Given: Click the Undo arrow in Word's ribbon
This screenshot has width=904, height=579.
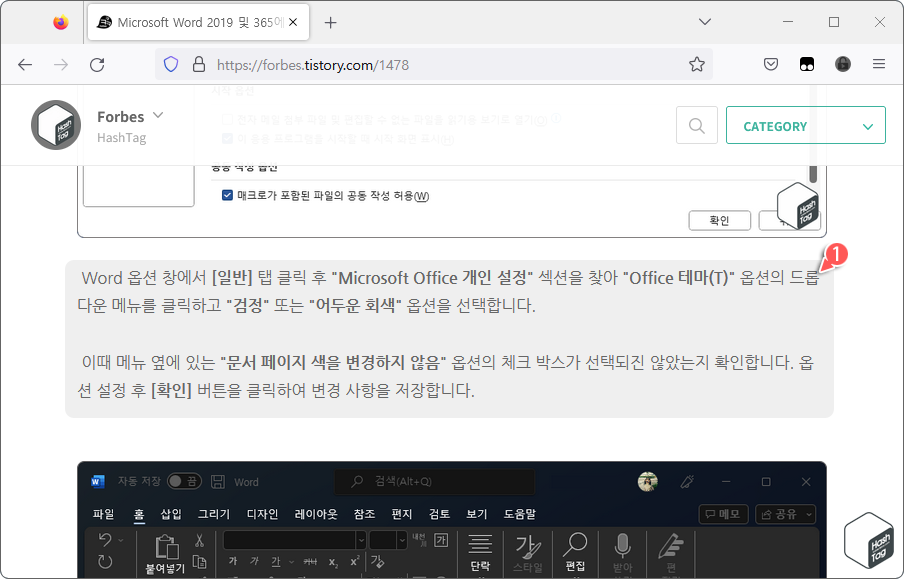Looking at the screenshot, I should pyautogui.click(x=105, y=539).
